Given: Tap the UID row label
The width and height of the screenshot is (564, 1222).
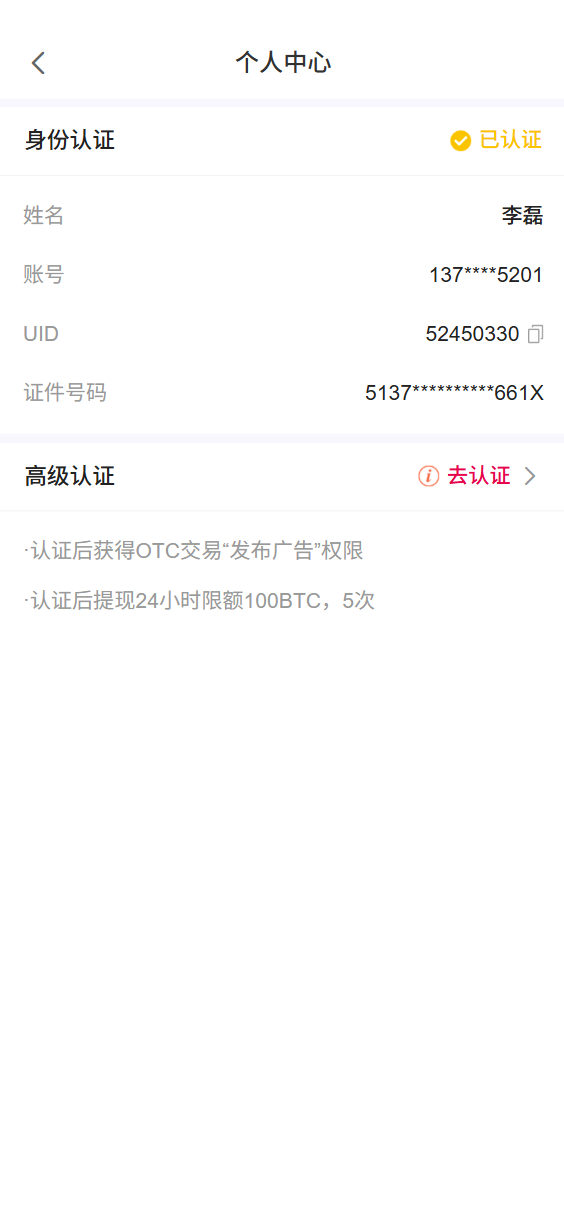Looking at the screenshot, I should [41, 334].
